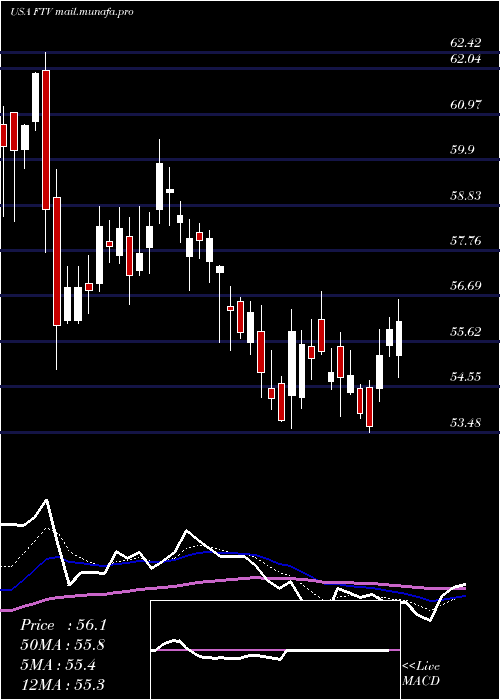The height and width of the screenshot is (700, 500).
Task: Click the 12MA : 55.3 readout
Action: coord(62,685)
